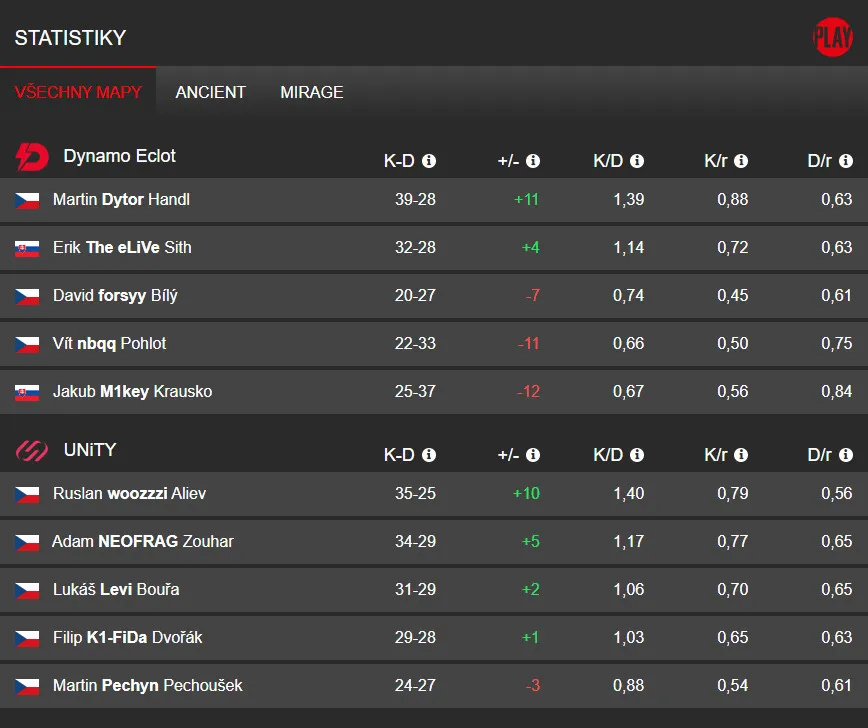Switch to the MIRAGE map tab
The image size is (868, 728).
tap(311, 92)
